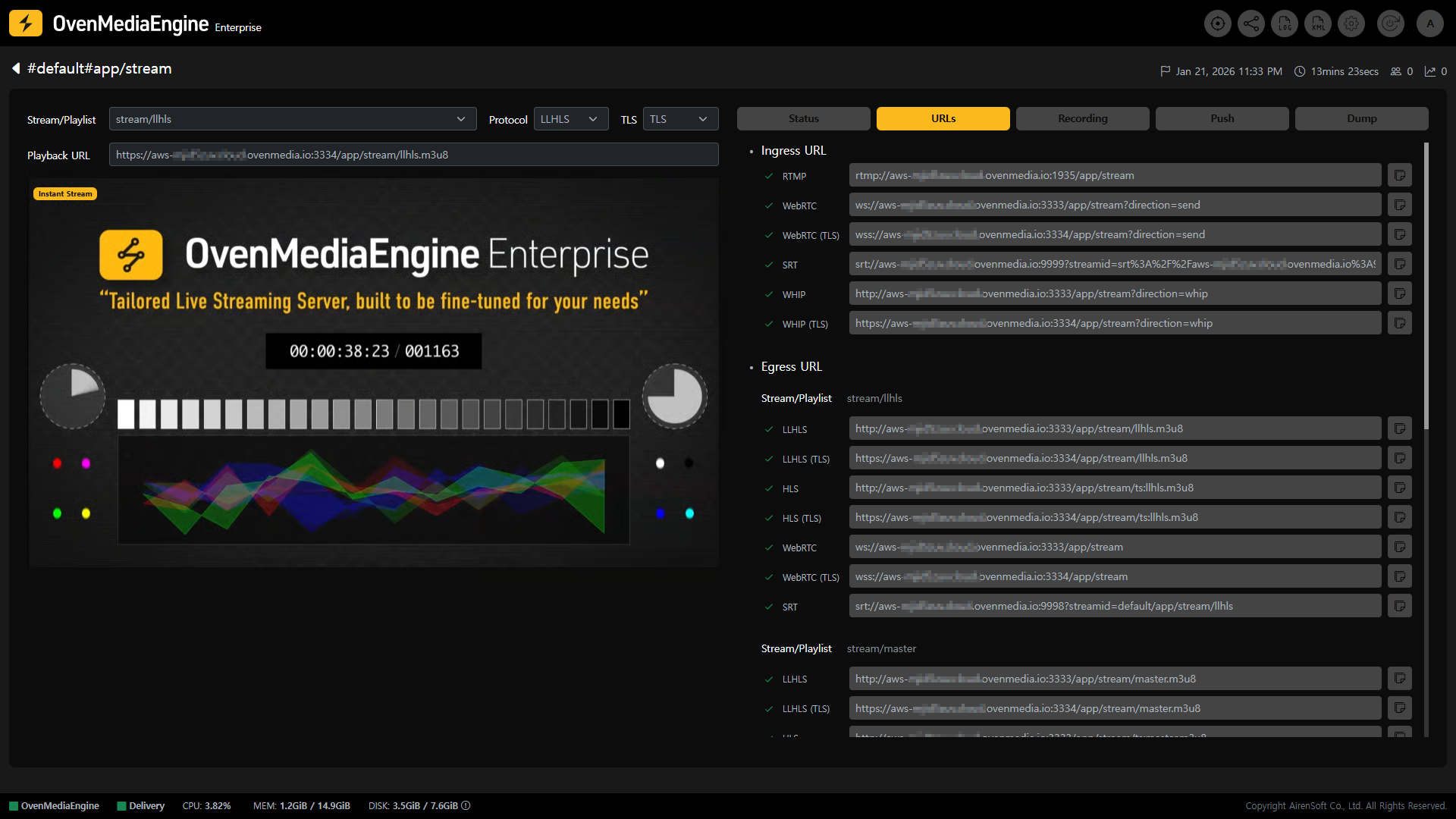Open the LOG file viewer icon
Image resolution: width=1456 pixels, height=819 pixels.
(x=1285, y=24)
